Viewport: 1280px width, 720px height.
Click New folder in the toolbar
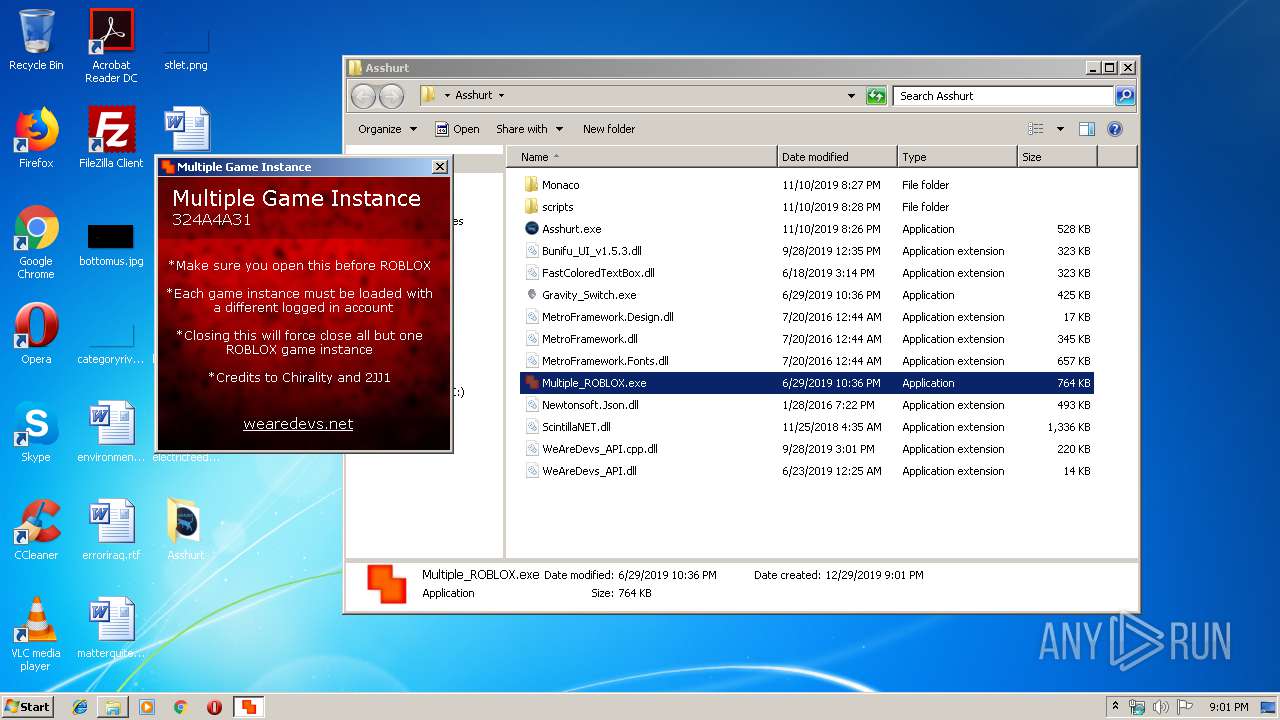pos(609,129)
